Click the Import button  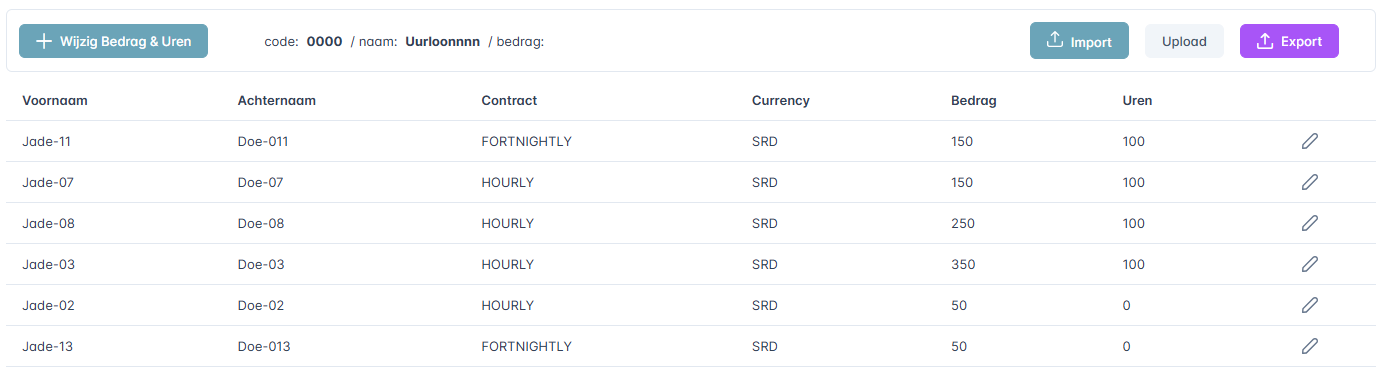click(1079, 41)
